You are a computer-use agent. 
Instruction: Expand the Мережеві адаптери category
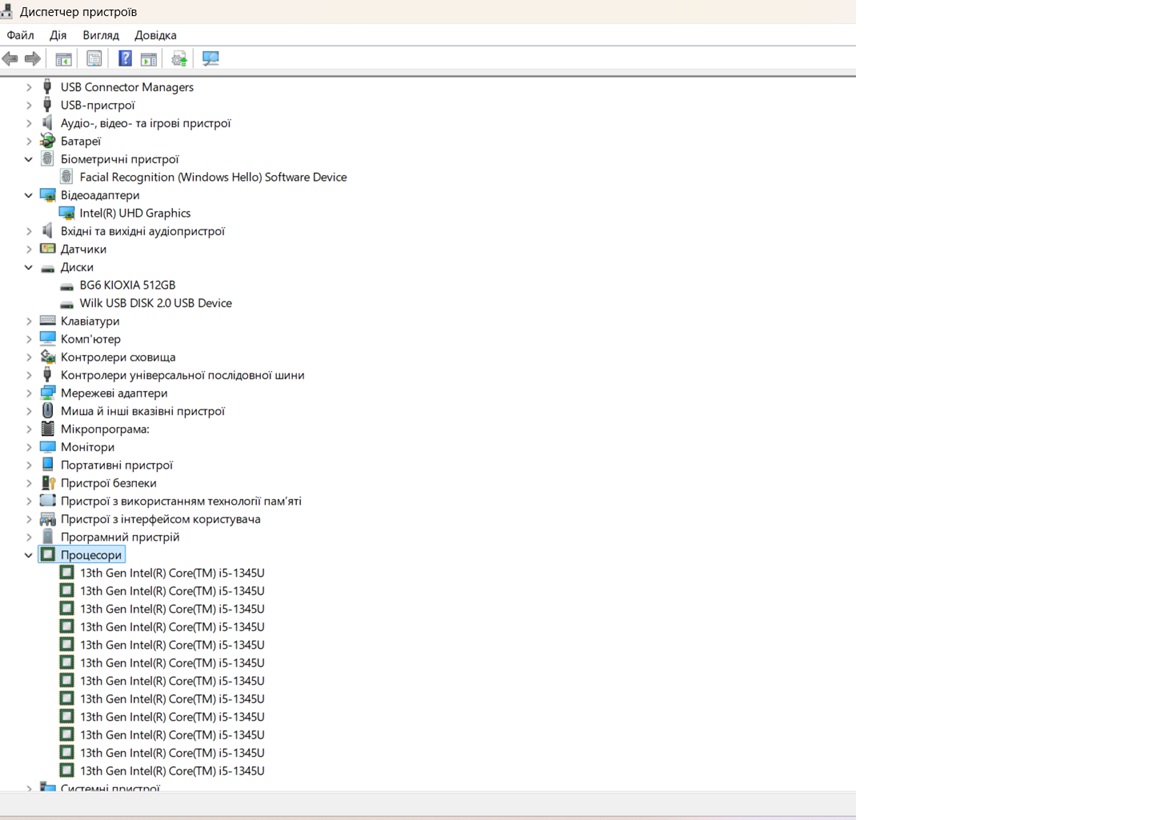[29, 393]
